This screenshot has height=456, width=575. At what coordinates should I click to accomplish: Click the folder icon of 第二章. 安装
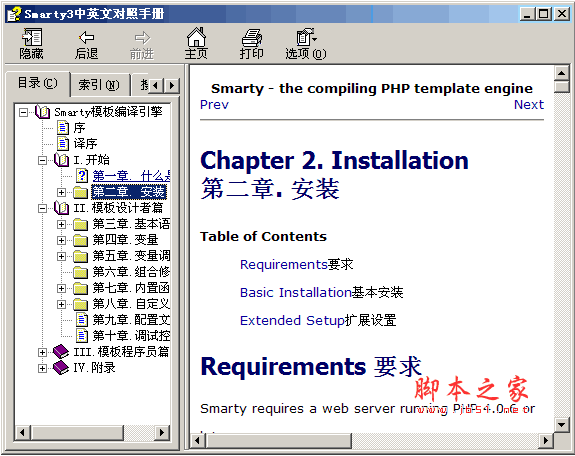pos(80,192)
